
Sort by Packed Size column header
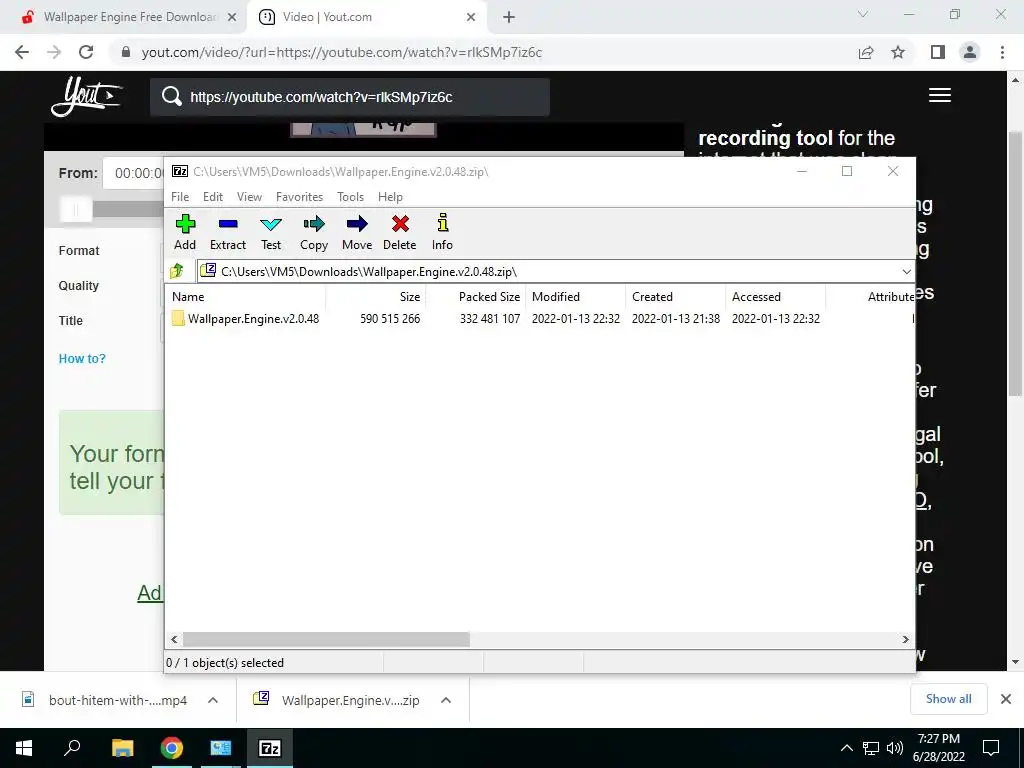click(x=476, y=296)
